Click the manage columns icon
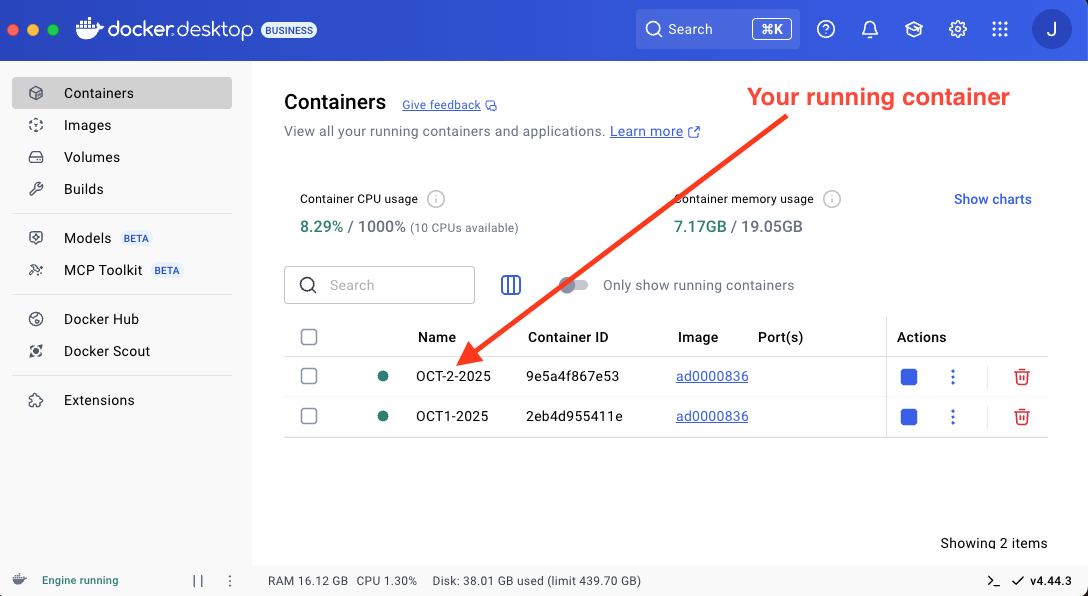The height and width of the screenshot is (596, 1088). pos(511,285)
